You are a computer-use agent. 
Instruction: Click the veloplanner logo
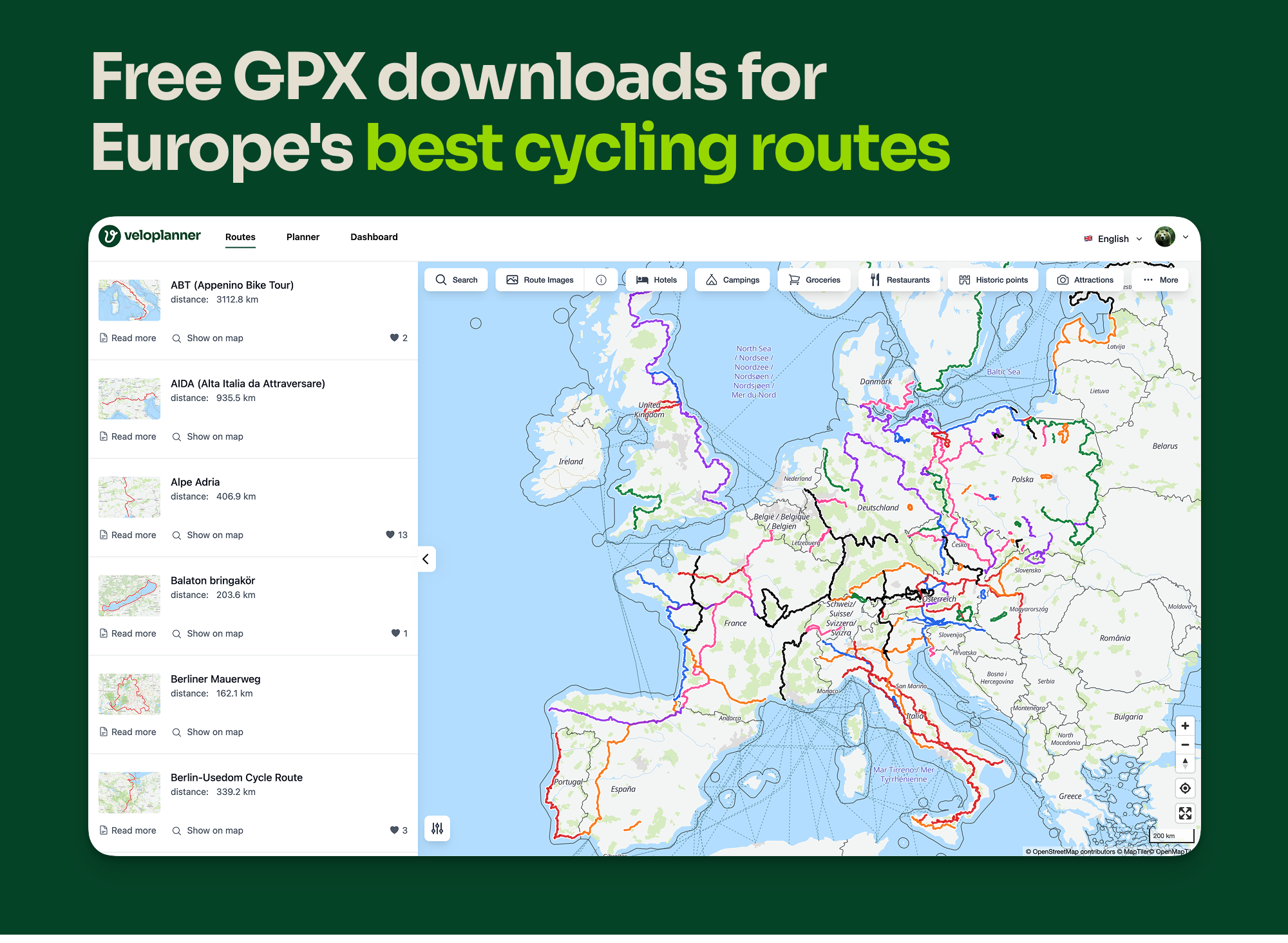pos(150,236)
